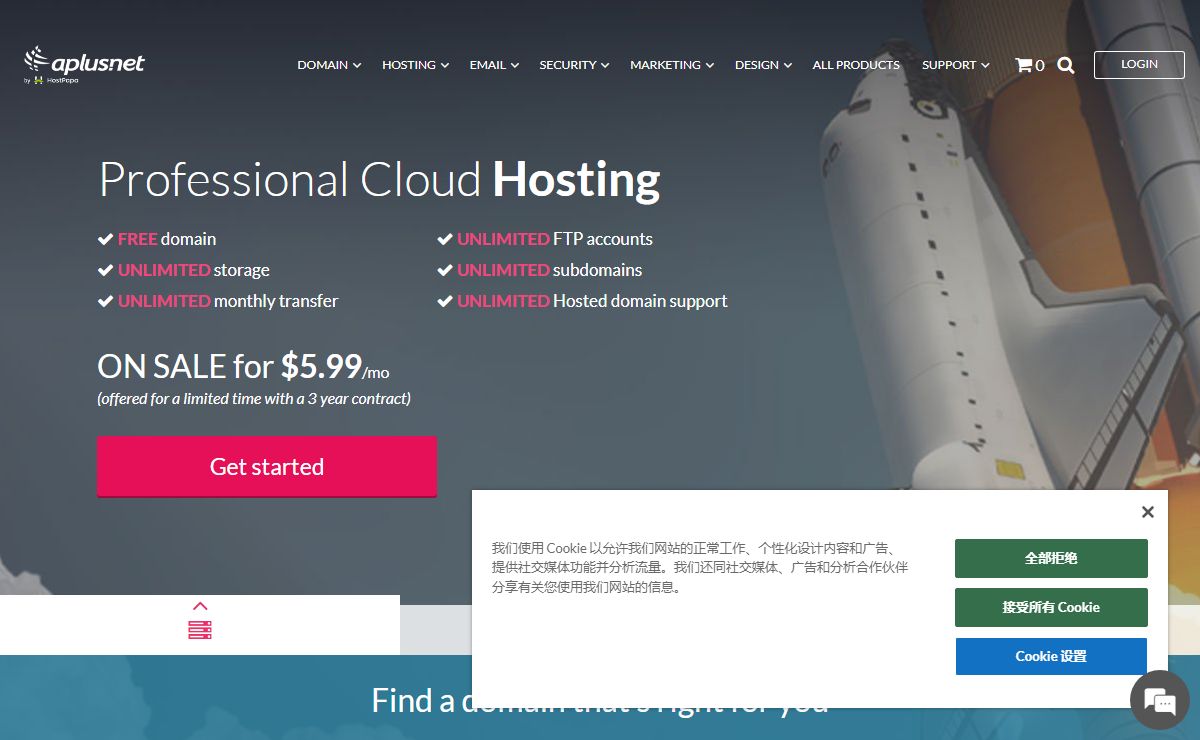Open the Design dropdown
The width and height of the screenshot is (1200, 740).
click(x=763, y=65)
